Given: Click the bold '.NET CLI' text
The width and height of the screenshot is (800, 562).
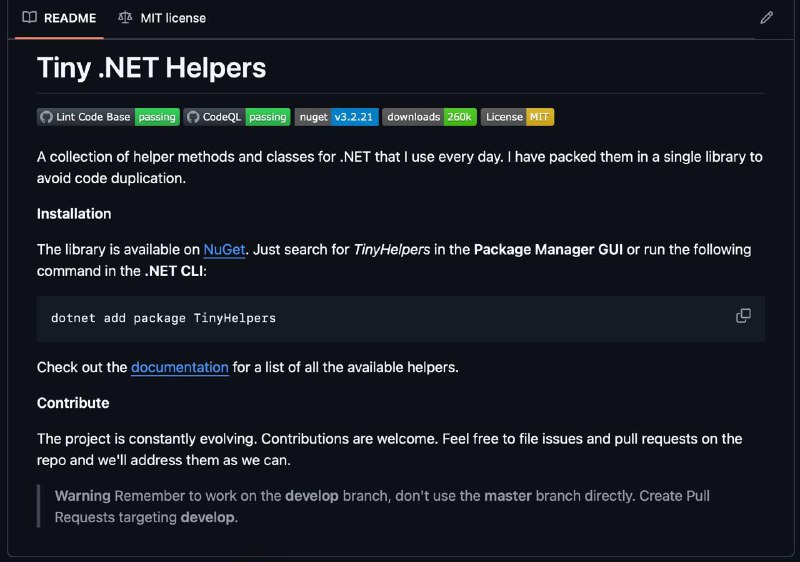Looking at the screenshot, I should [174, 271].
